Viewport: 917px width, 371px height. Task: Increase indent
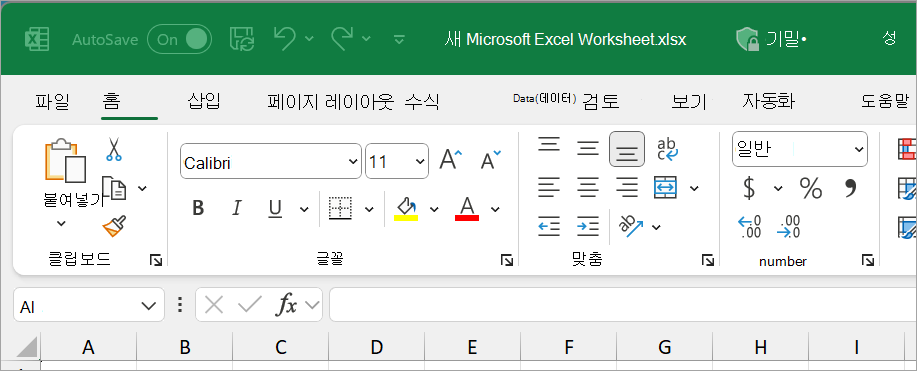(588, 226)
